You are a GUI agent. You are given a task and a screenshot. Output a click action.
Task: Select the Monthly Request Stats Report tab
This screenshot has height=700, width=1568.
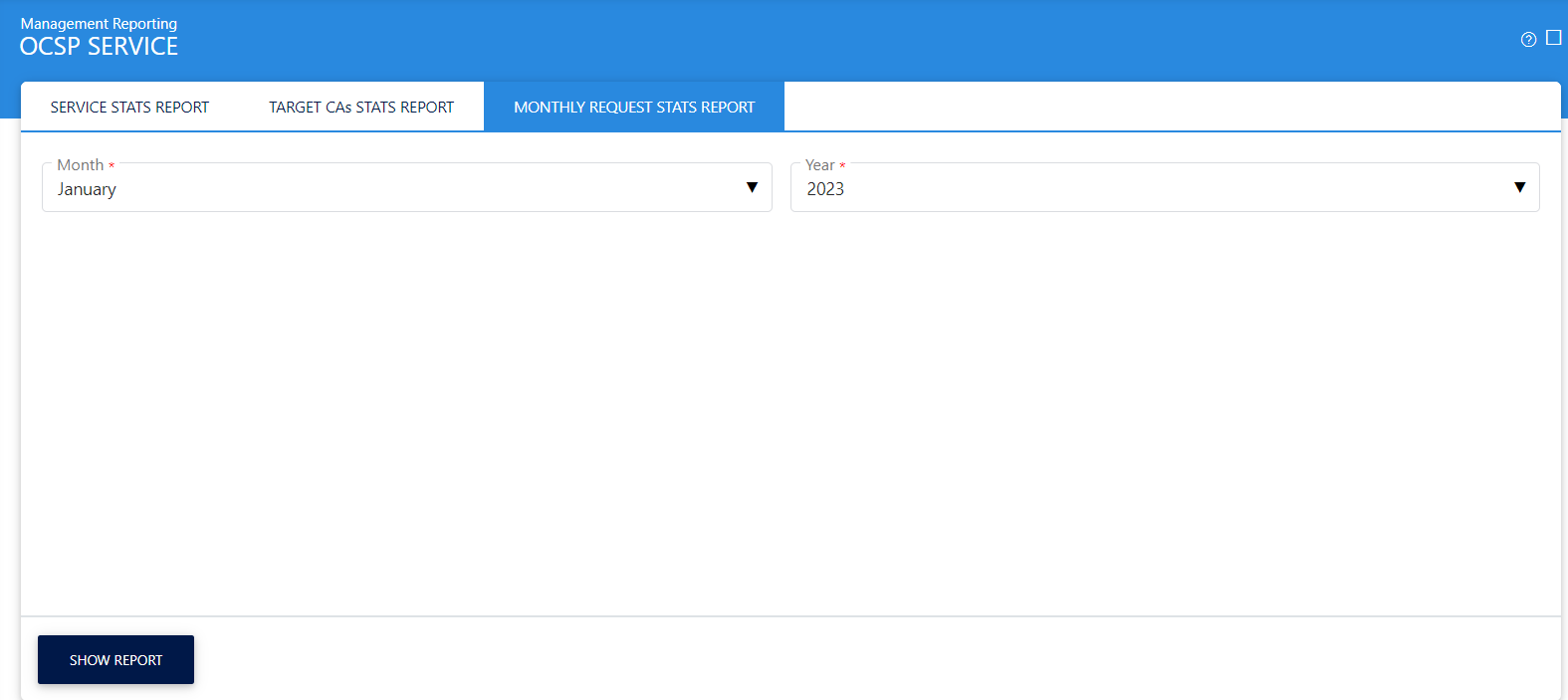(634, 107)
